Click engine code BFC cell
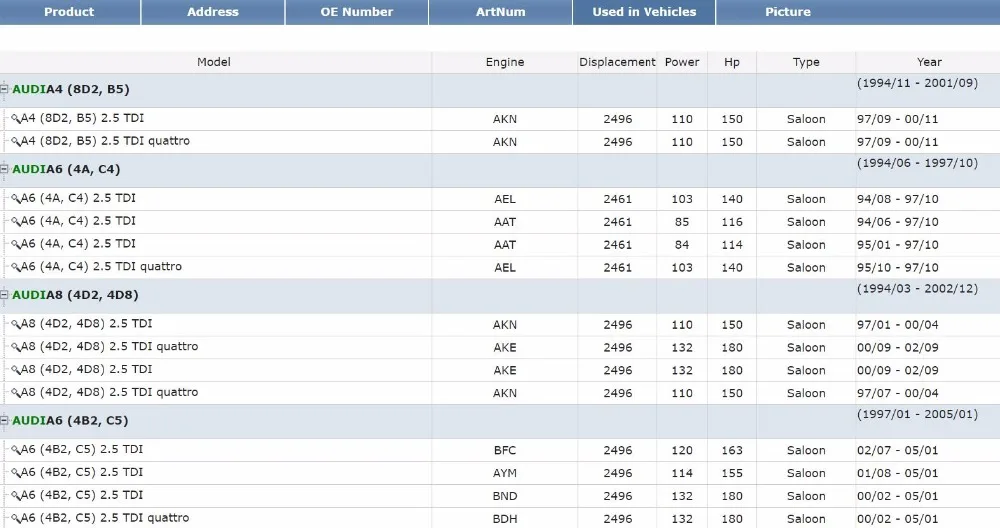Screen dimensions: 1000x528 [504, 450]
